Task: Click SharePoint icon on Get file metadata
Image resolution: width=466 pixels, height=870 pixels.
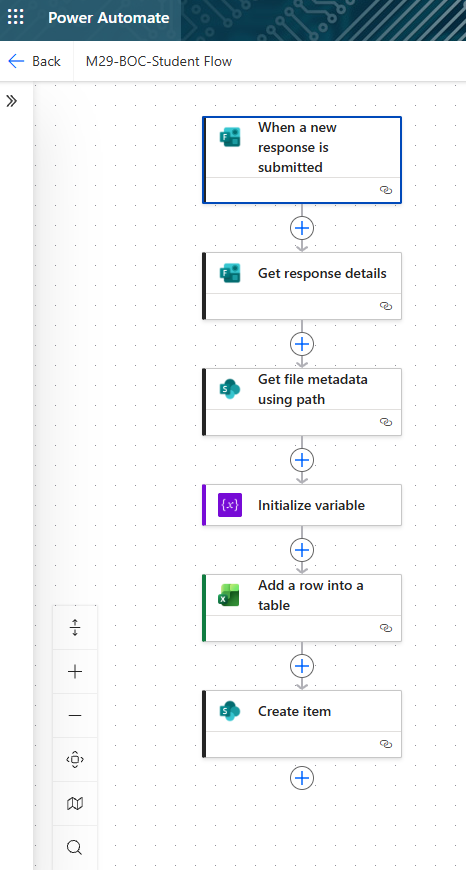Action: 230,389
